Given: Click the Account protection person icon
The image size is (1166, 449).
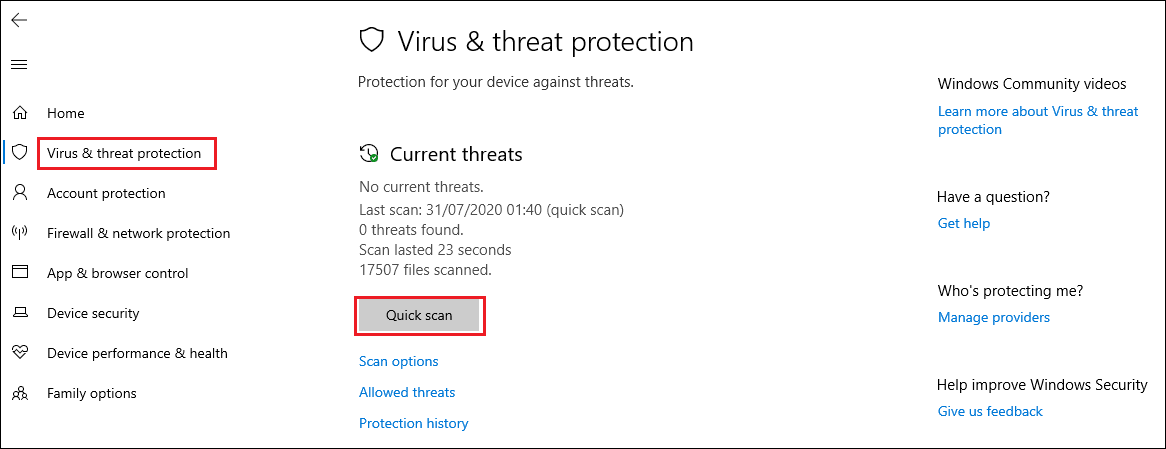Looking at the screenshot, I should tap(19, 193).
